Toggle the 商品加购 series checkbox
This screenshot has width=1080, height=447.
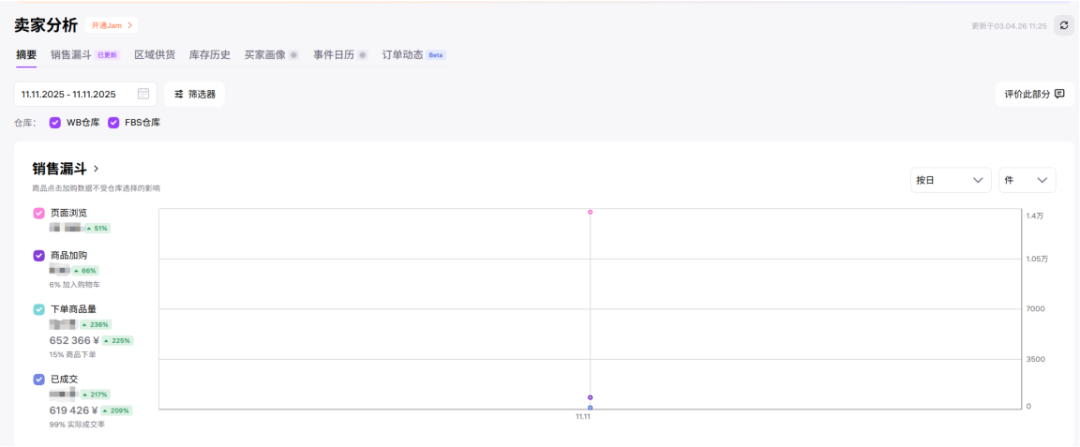(x=39, y=255)
